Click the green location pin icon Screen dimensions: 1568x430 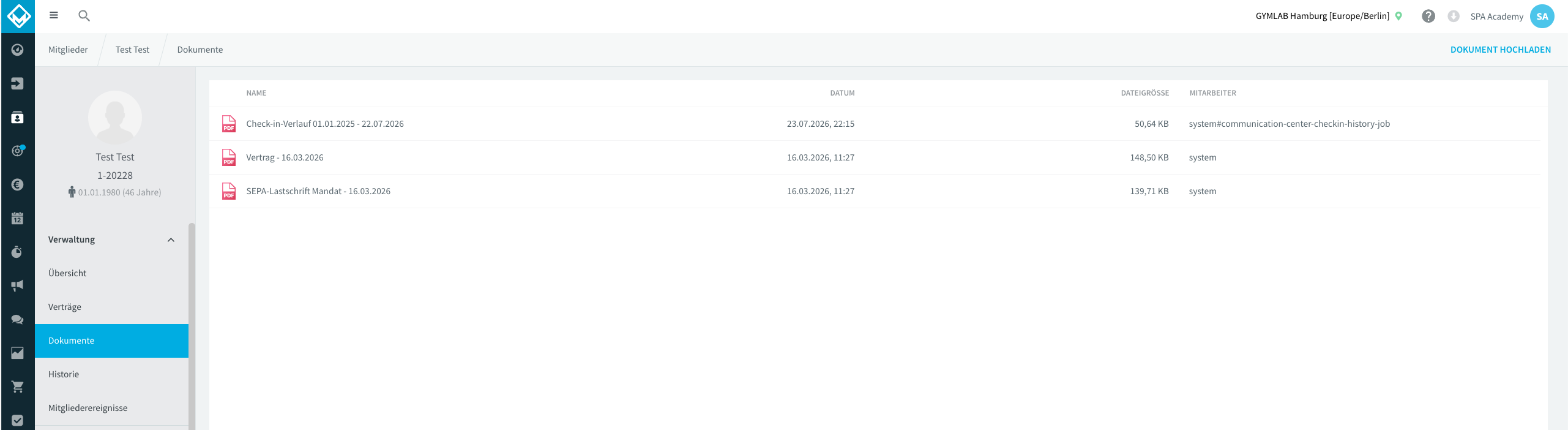click(x=1398, y=16)
